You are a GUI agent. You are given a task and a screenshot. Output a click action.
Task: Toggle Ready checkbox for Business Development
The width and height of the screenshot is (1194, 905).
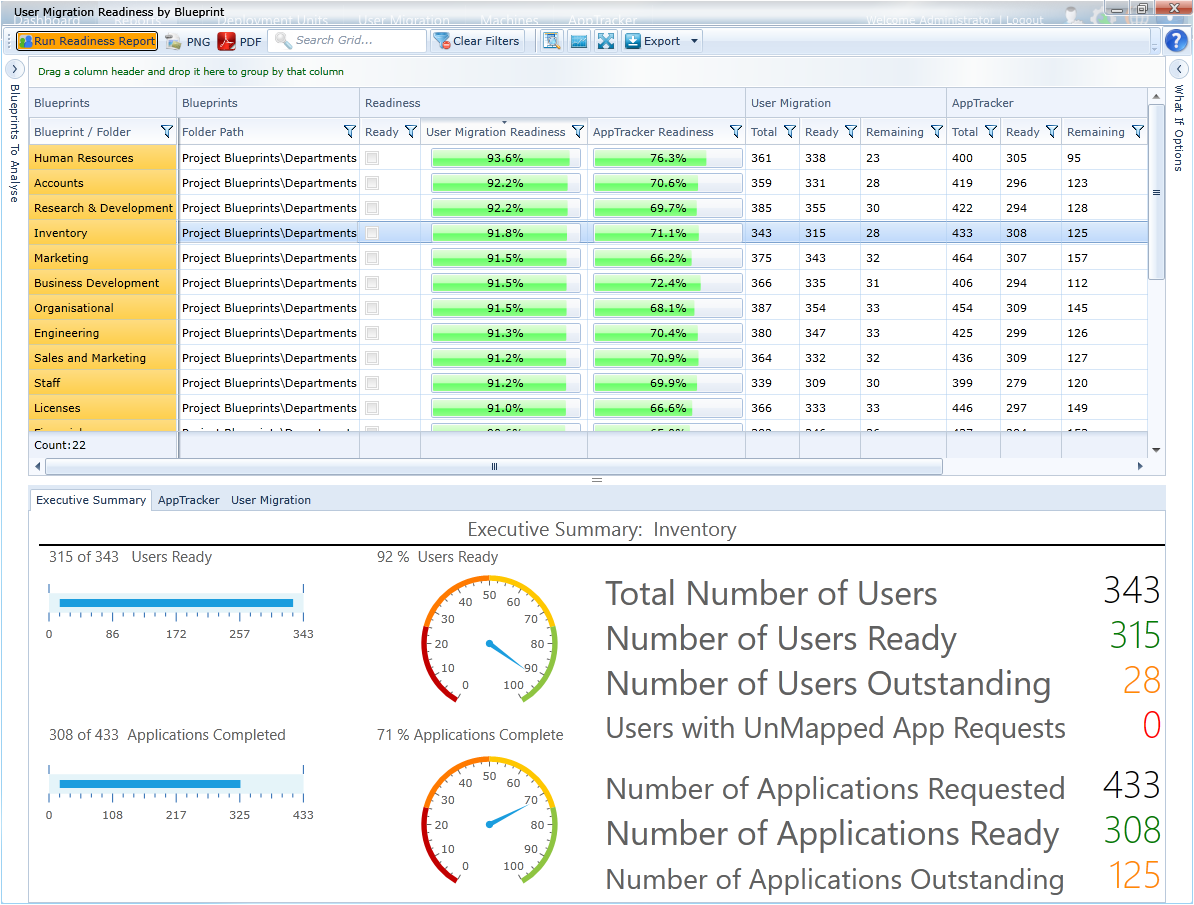pos(372,283)
